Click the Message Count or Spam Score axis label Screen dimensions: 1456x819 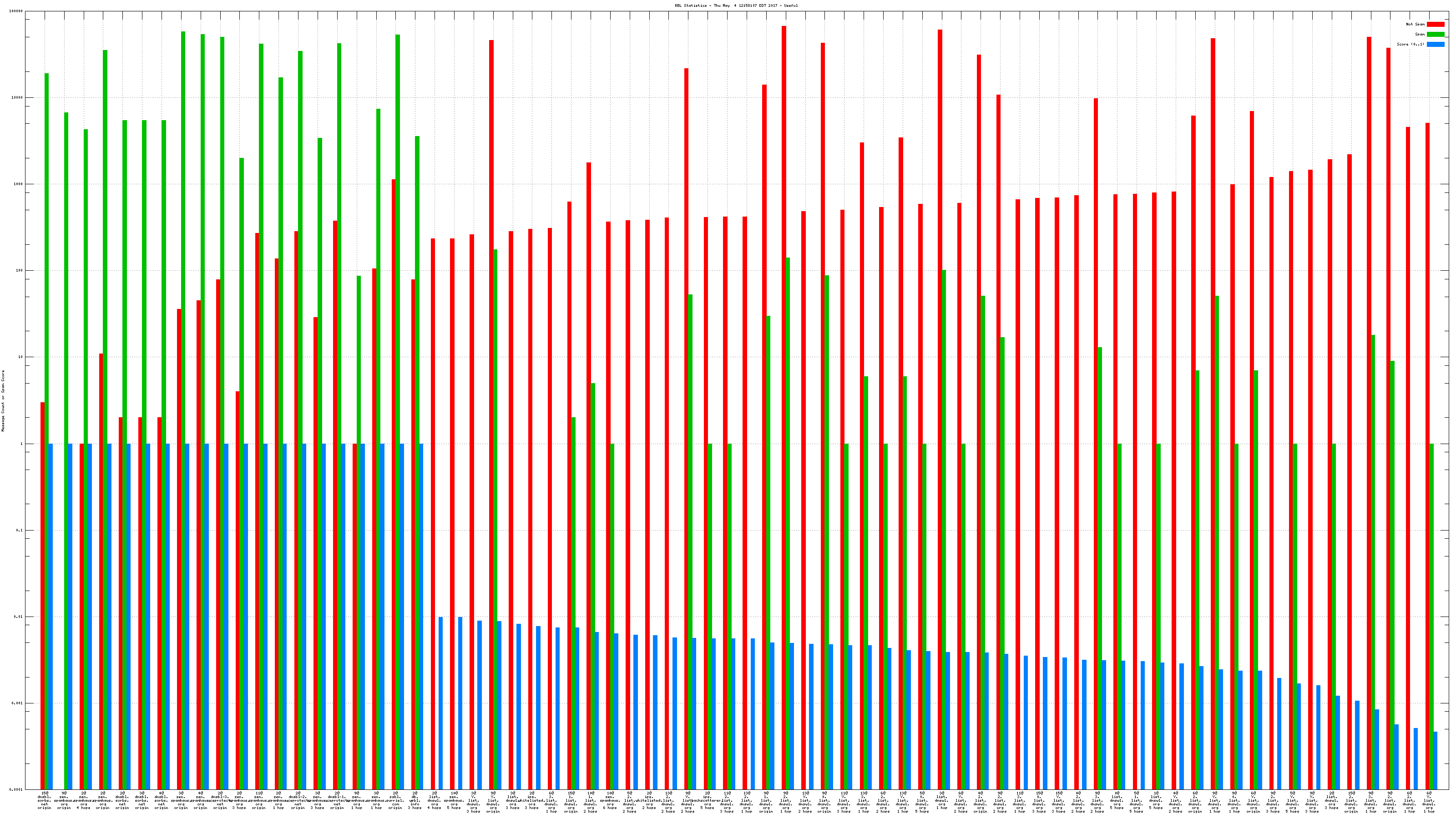coord(3,401)
